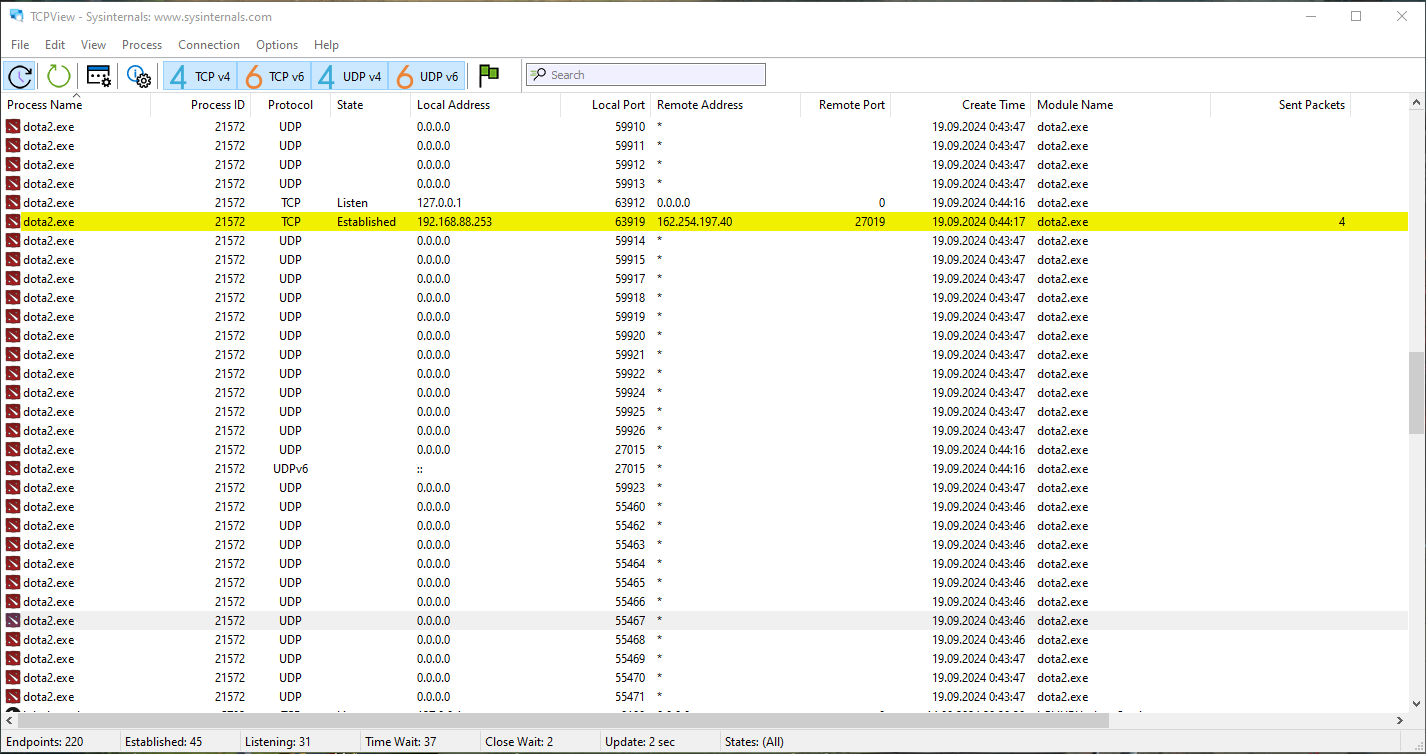Open the Connection menu
Image resolution: width=1426 pixels, height=754 pixels.
(208, 45)
